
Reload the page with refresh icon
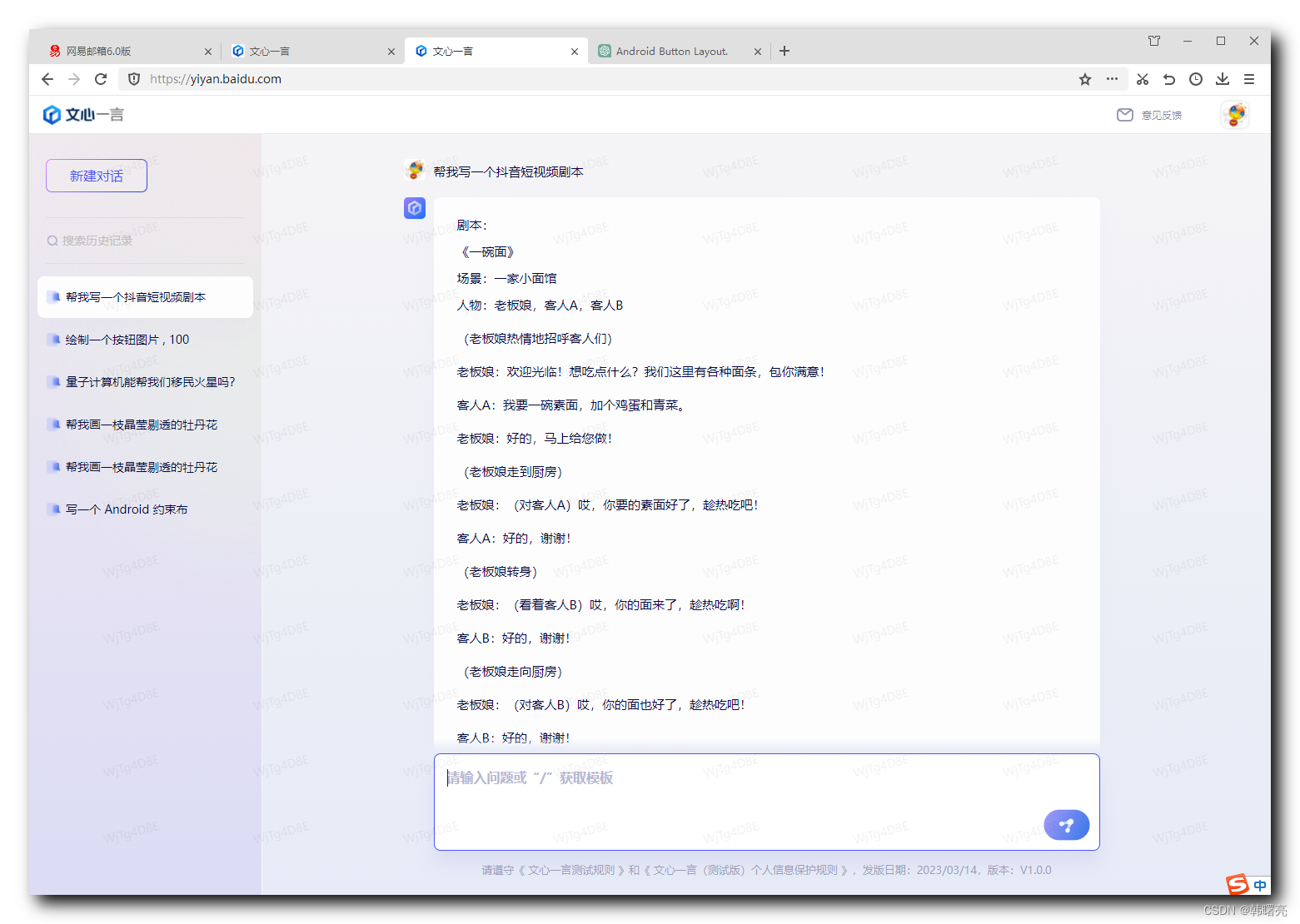pos(101,79)
